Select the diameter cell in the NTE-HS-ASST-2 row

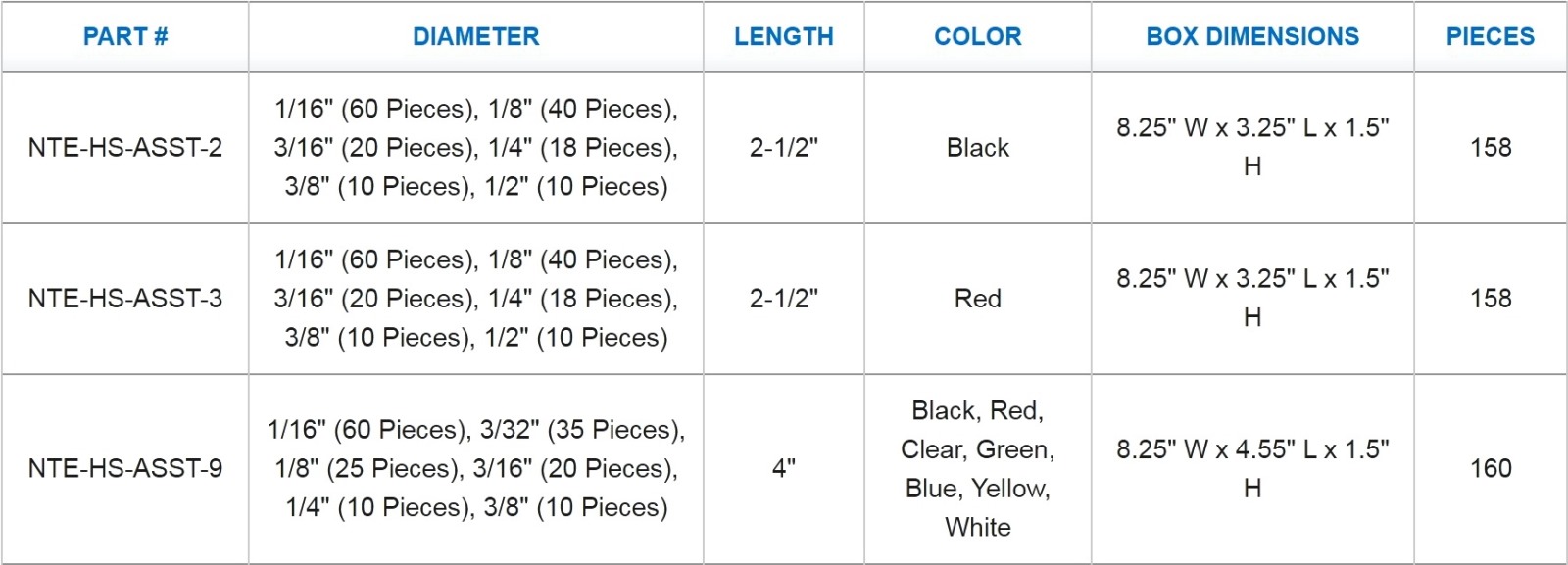(x=475, y=148)
